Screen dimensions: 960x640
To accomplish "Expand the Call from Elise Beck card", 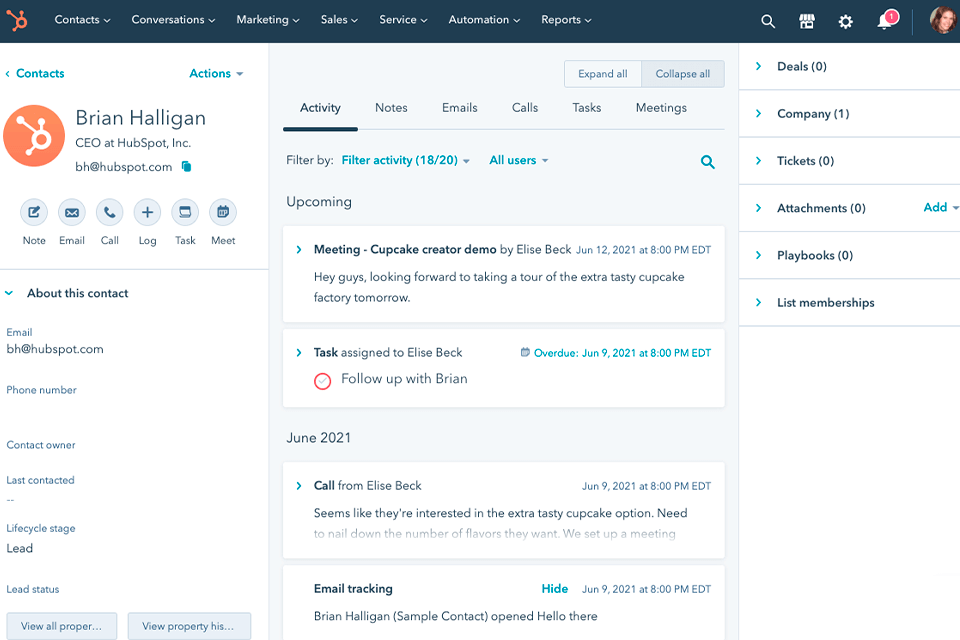I will pos(299,486).
